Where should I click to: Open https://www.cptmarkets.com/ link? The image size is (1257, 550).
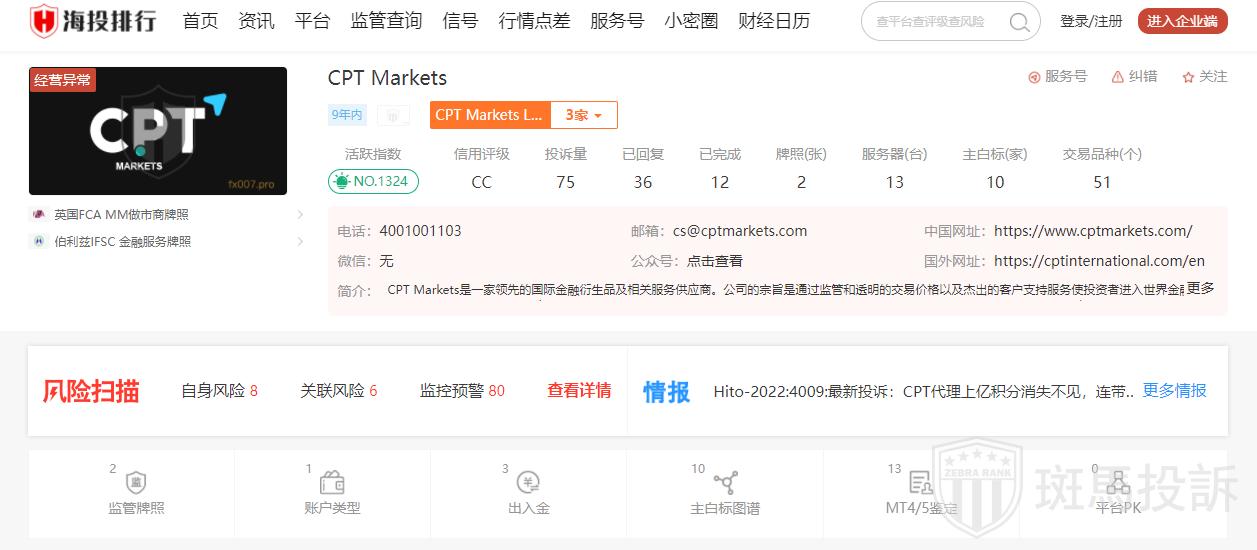[1093, 231]
